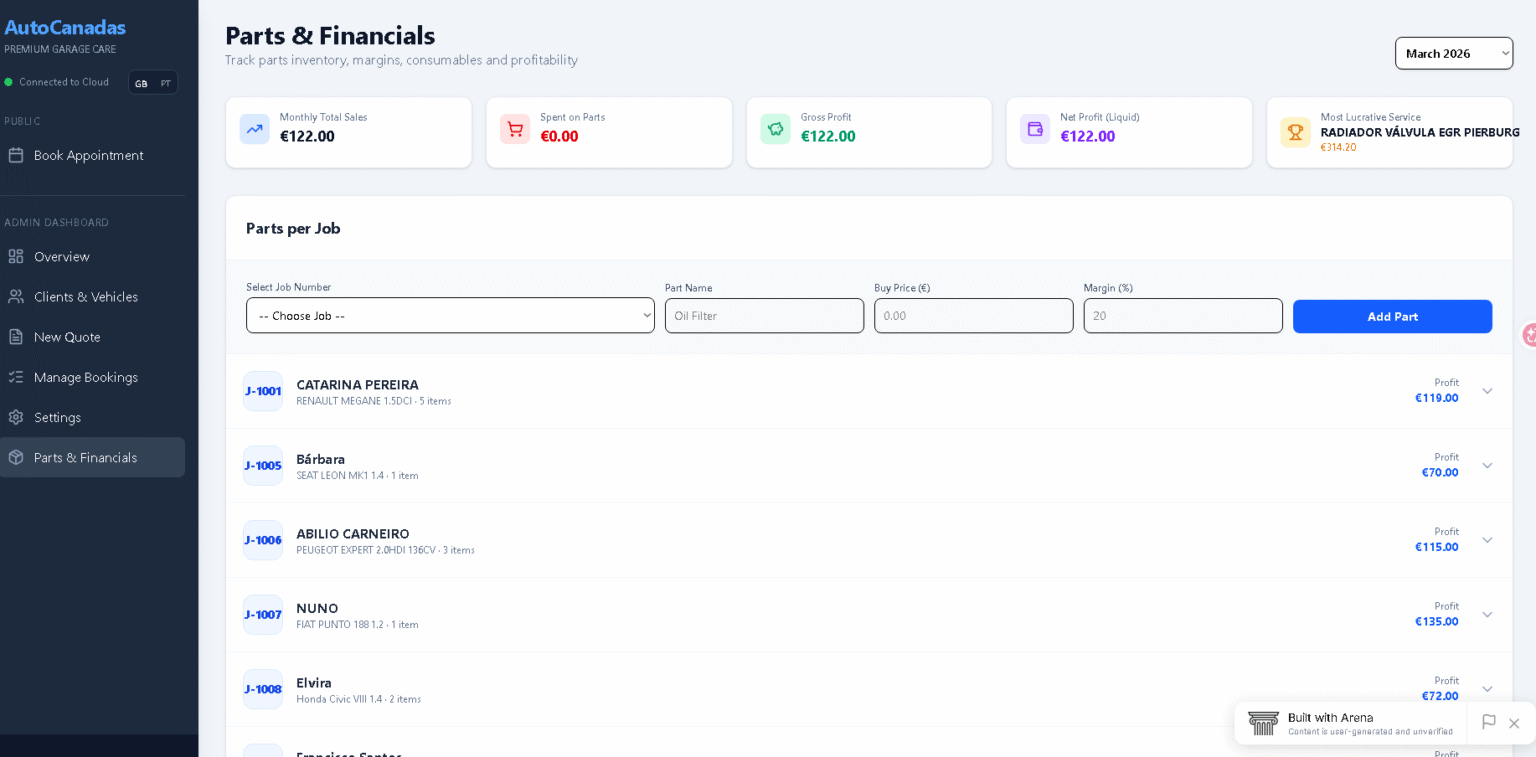Open the New Quote page
Viewport: 1536px width, 757px height.
click(67, 337)
